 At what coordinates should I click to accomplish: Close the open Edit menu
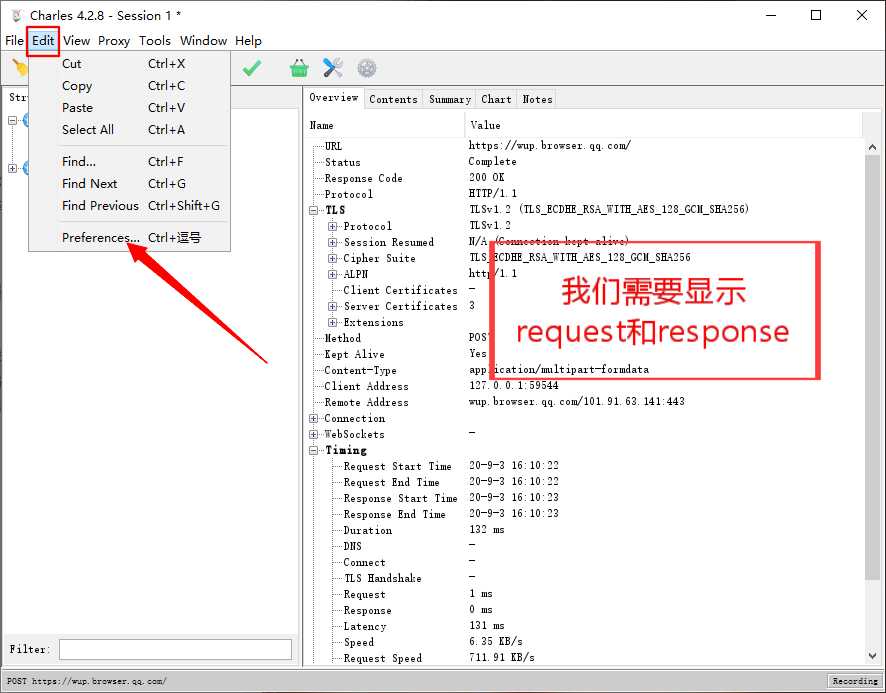point(43,41)
